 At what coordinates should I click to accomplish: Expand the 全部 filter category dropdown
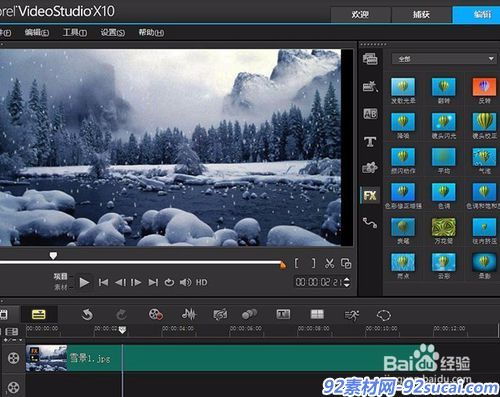click(444, 59)
